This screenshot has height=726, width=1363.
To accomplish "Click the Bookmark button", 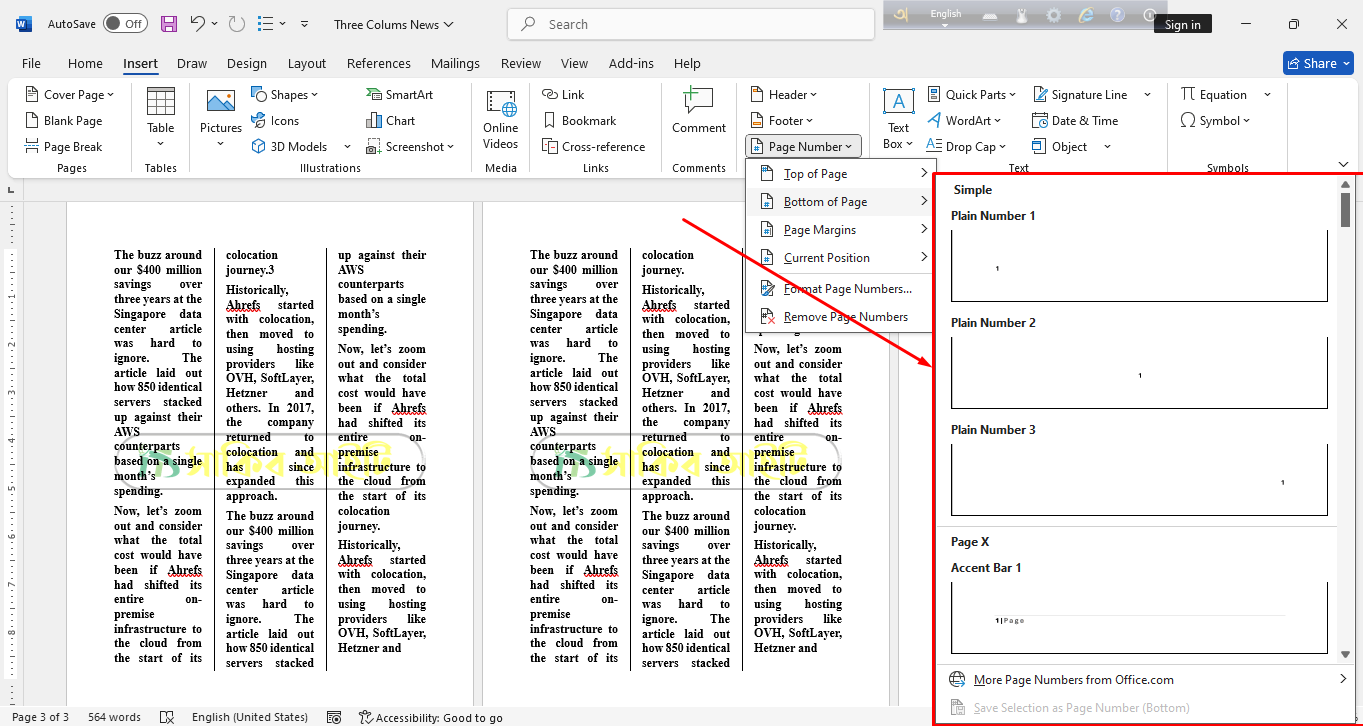I will click(x=579, y=121).
